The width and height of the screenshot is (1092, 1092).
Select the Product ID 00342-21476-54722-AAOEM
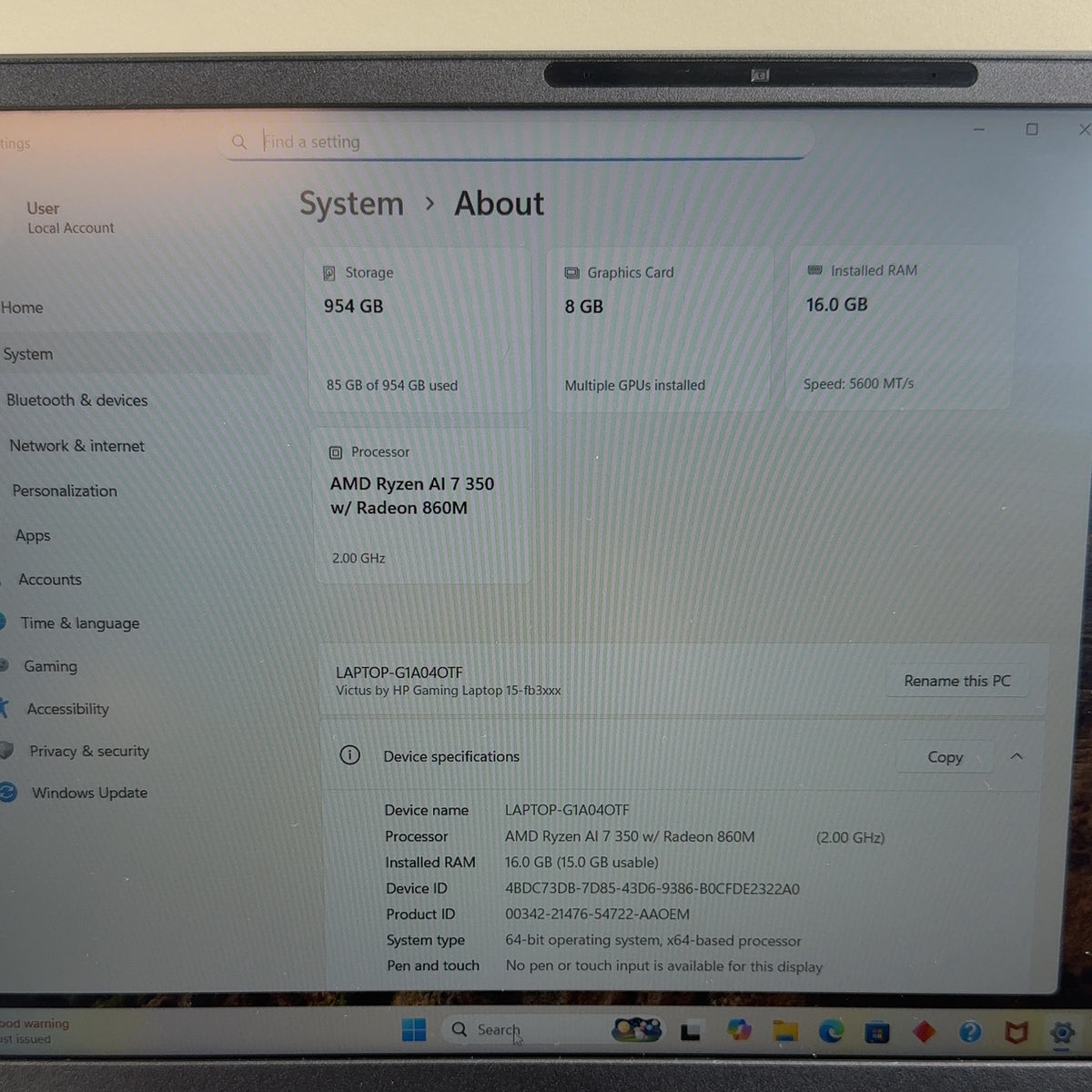click(x=597, y=915)
